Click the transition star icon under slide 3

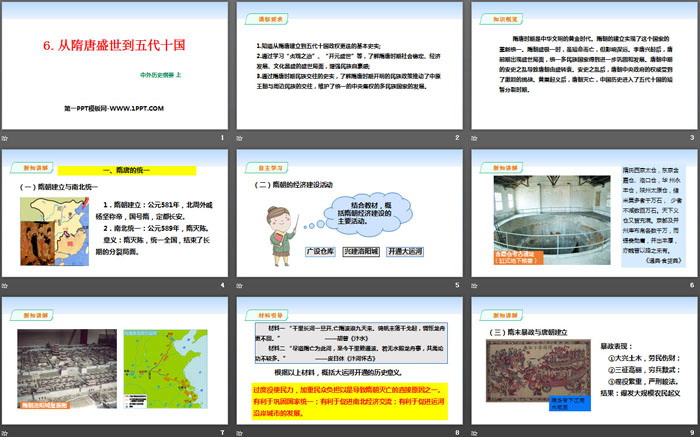pos(474,138)
